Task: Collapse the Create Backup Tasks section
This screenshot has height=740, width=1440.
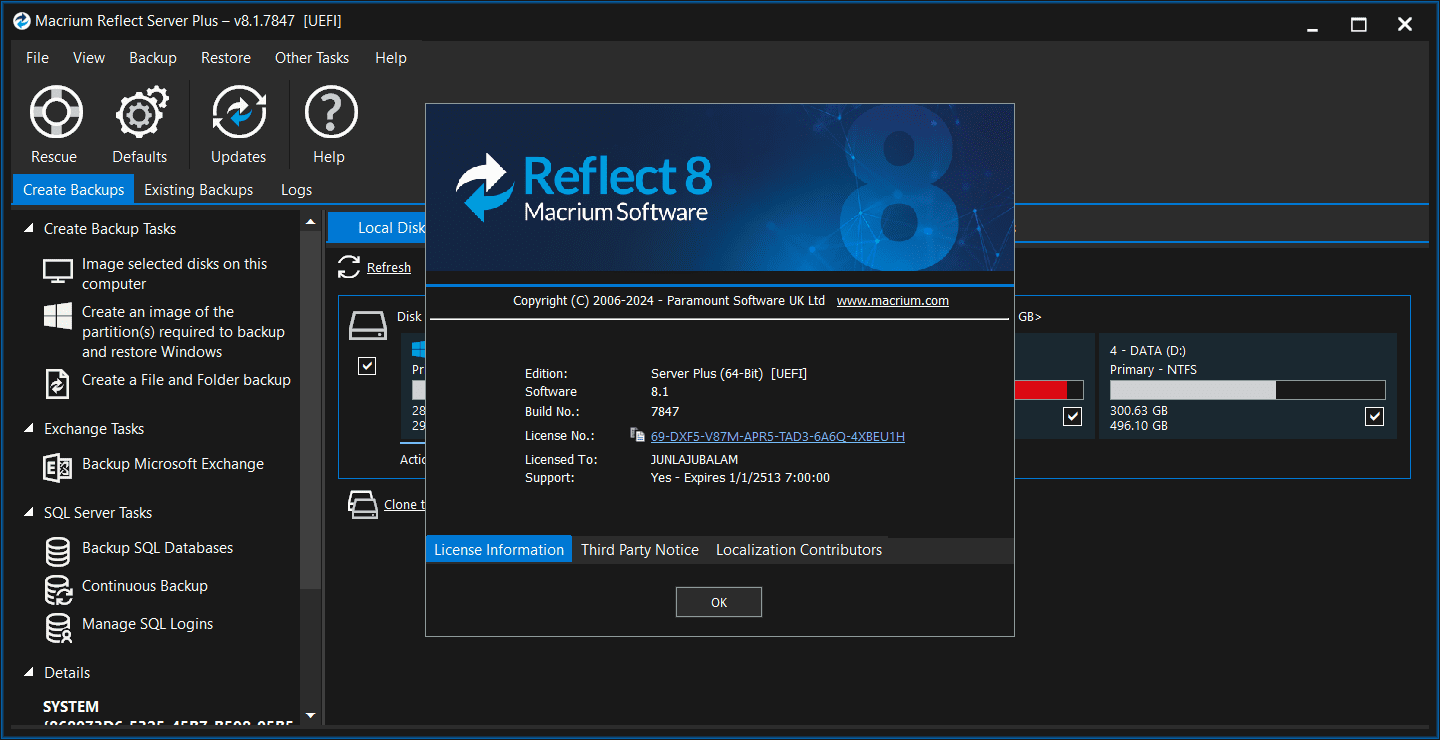Action: point(28,229)
